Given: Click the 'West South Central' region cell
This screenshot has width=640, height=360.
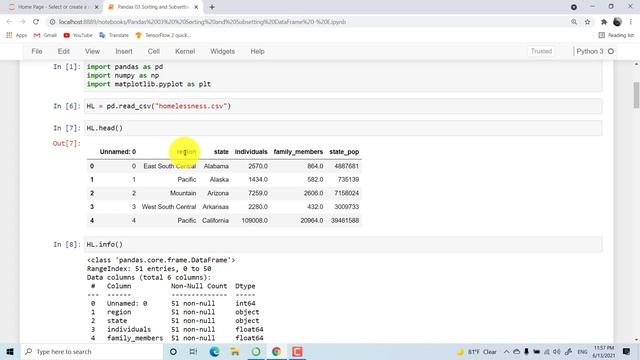Looking at the screenshot, I should coord(169,207).
